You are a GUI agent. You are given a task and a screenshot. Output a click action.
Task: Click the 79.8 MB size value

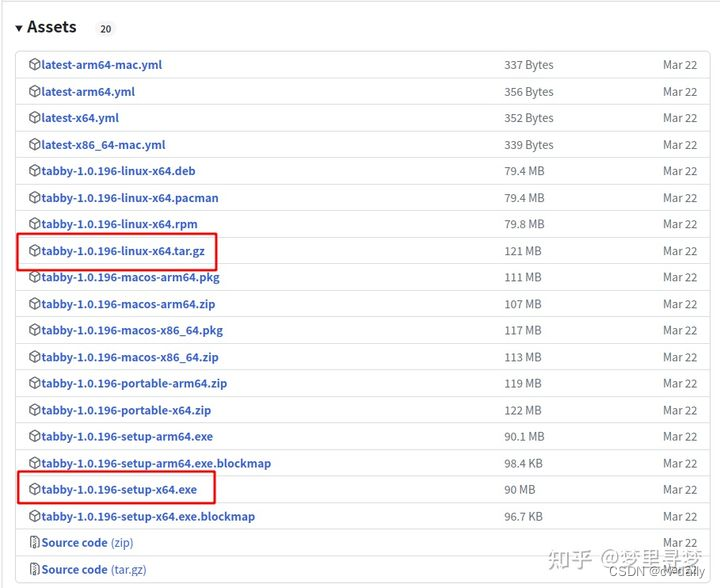pos(524,224)
